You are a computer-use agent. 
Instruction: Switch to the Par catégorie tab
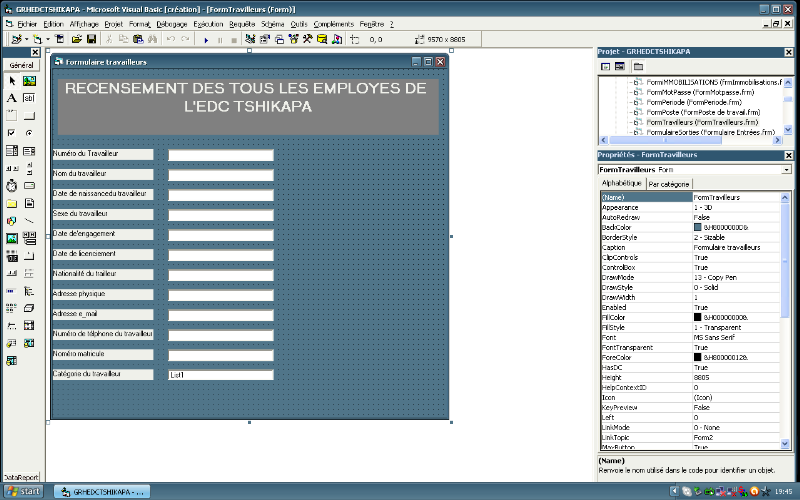pyautogui.click(x=669, y=184)
